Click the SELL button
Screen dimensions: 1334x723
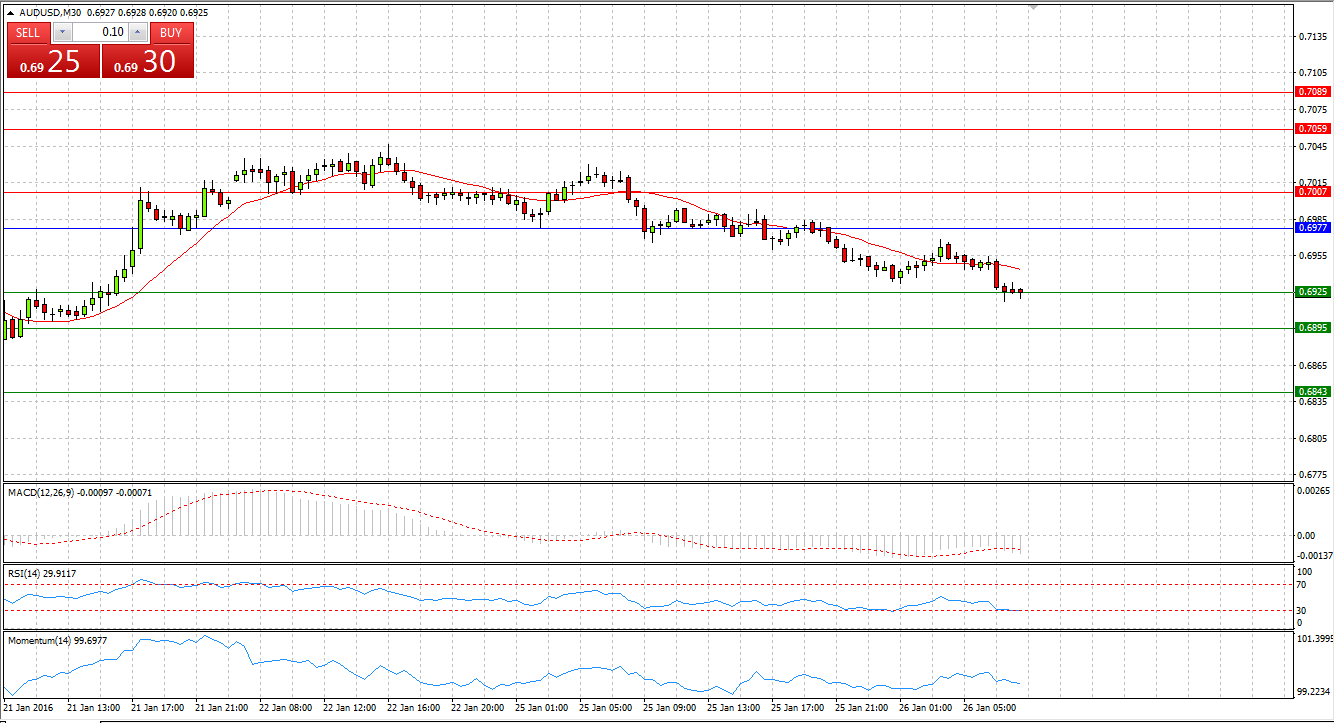28,32
